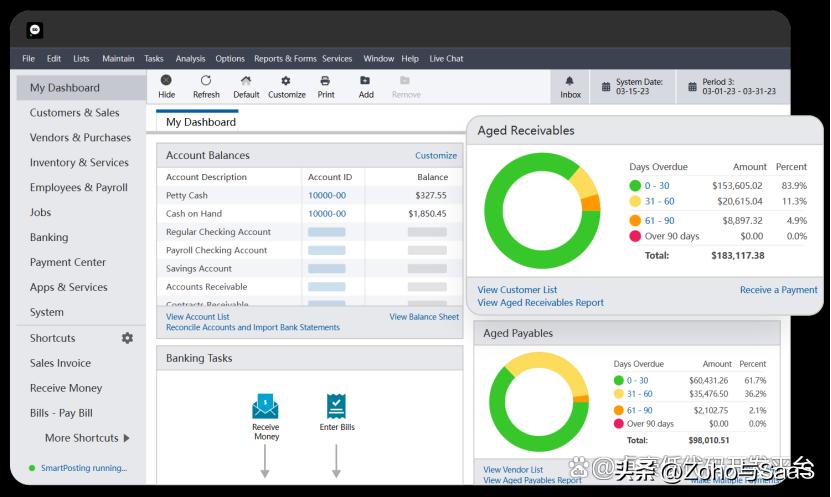Open Customize from the toolbar gear
This screenshot has height=497, width=831.
(286, 81)
